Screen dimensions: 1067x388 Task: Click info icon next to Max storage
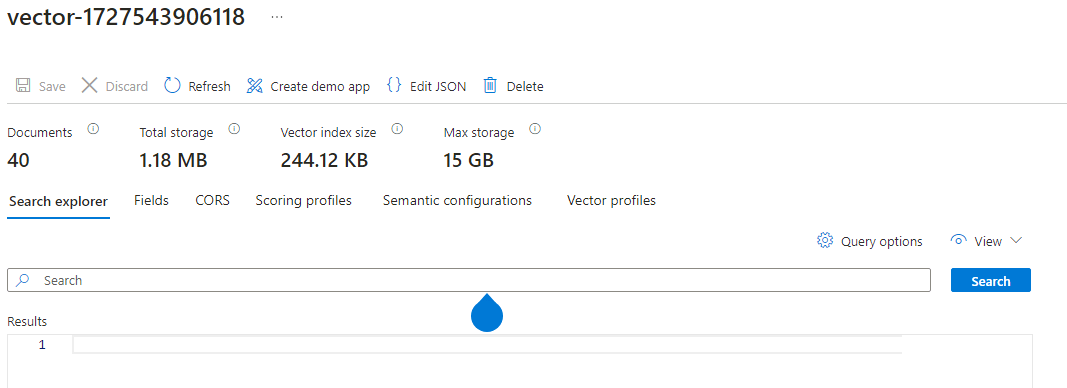(x=535, y=129)
